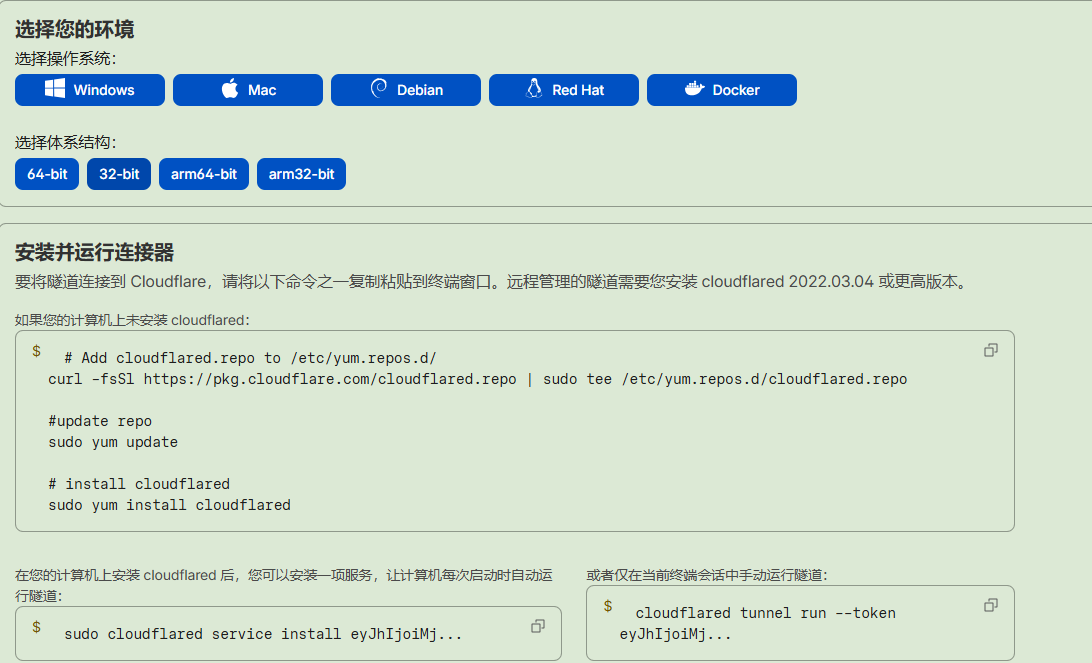Click the Red Hat penguin icon

pyautogui.click(x=534, y=88)
